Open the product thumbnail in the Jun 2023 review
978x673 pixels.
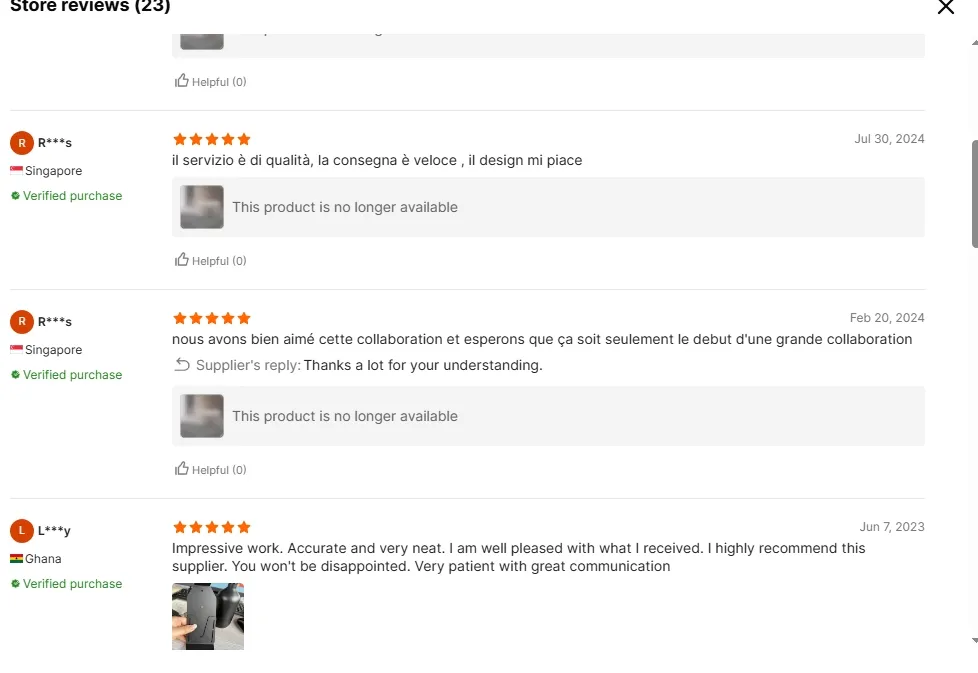coord(208,616)
